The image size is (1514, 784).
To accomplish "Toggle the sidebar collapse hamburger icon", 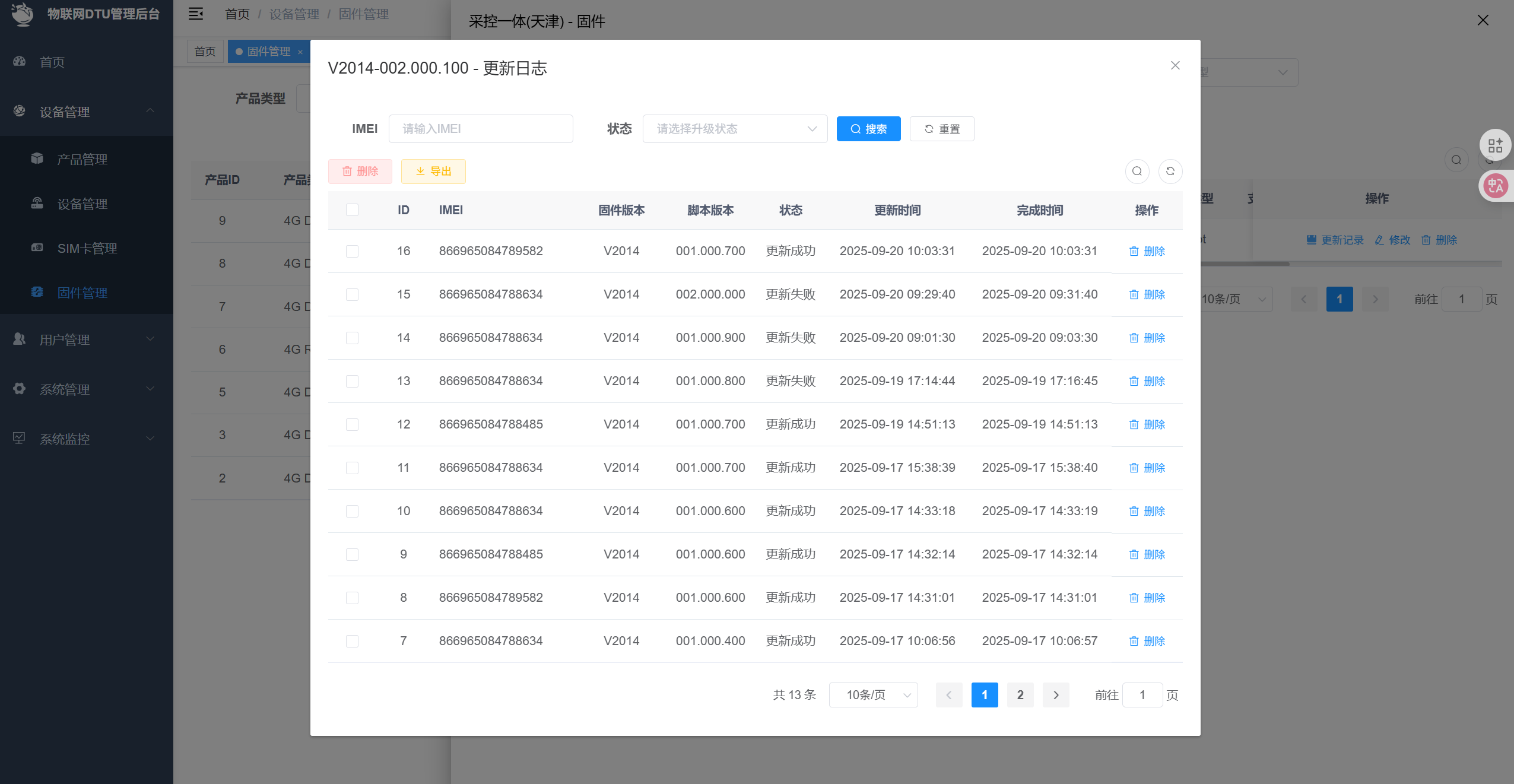I will [x=196, y=14].
